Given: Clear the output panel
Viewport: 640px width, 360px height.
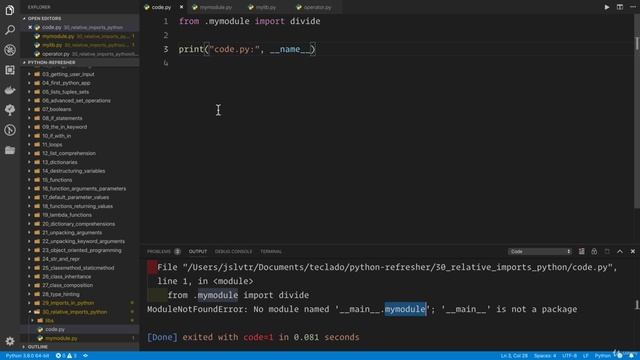Looking at the screenshot, I should (x=581, y=251).
